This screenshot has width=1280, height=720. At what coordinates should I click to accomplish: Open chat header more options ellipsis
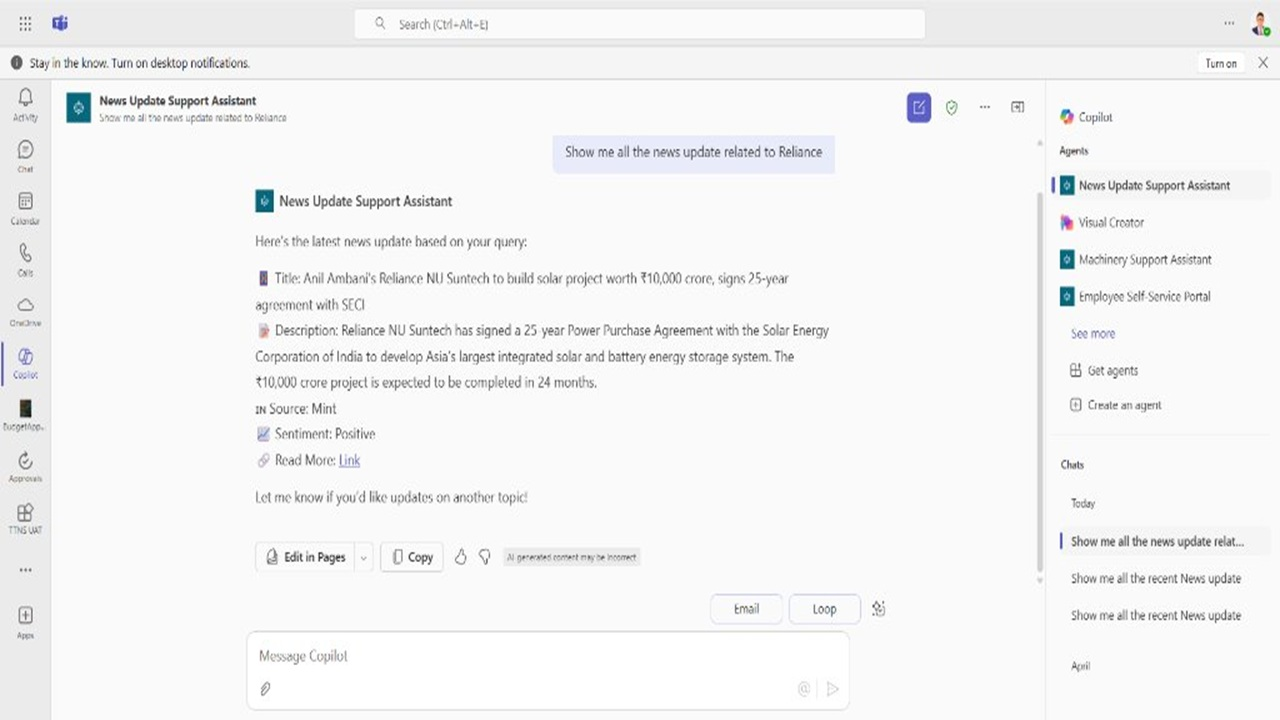point(985,107)
